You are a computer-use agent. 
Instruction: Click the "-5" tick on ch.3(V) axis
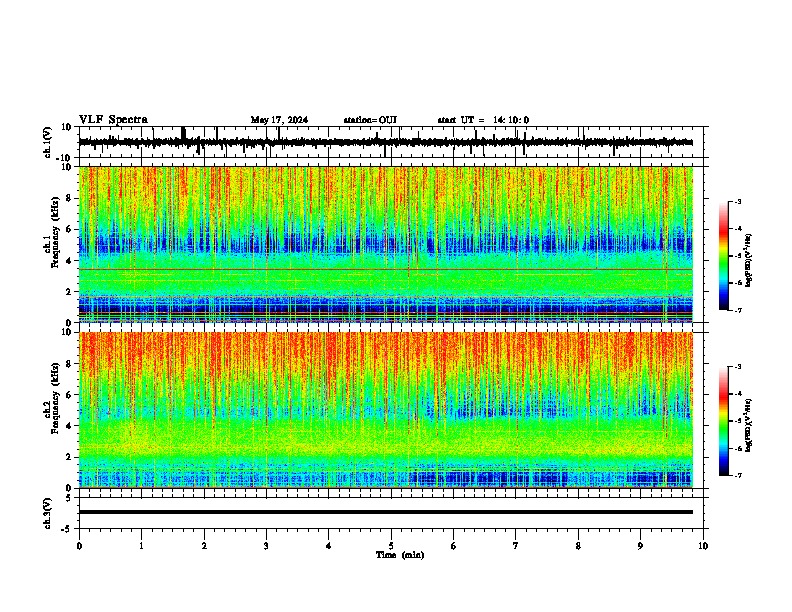click(x=67, y=529)
